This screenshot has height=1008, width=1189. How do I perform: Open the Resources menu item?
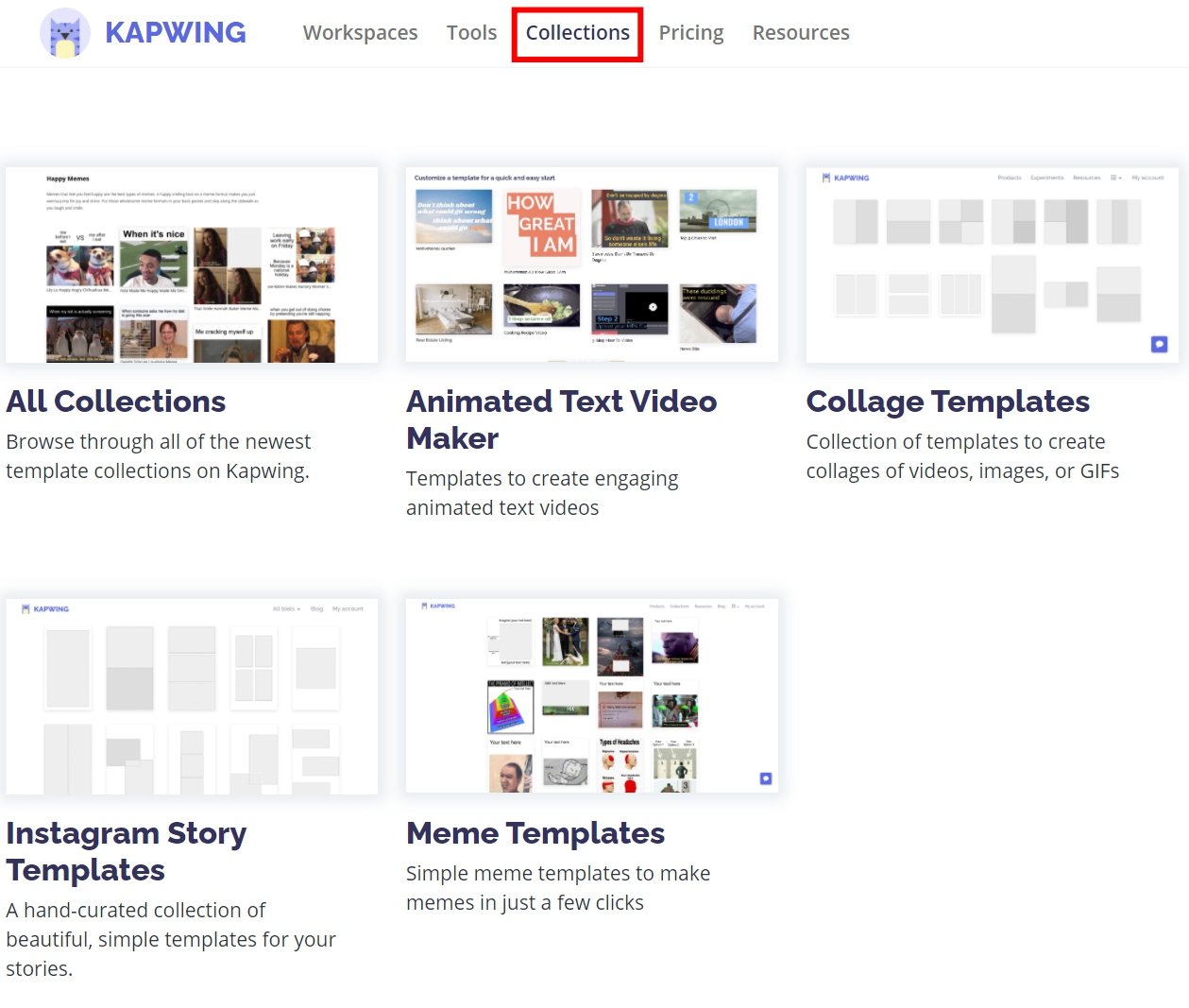801,33
